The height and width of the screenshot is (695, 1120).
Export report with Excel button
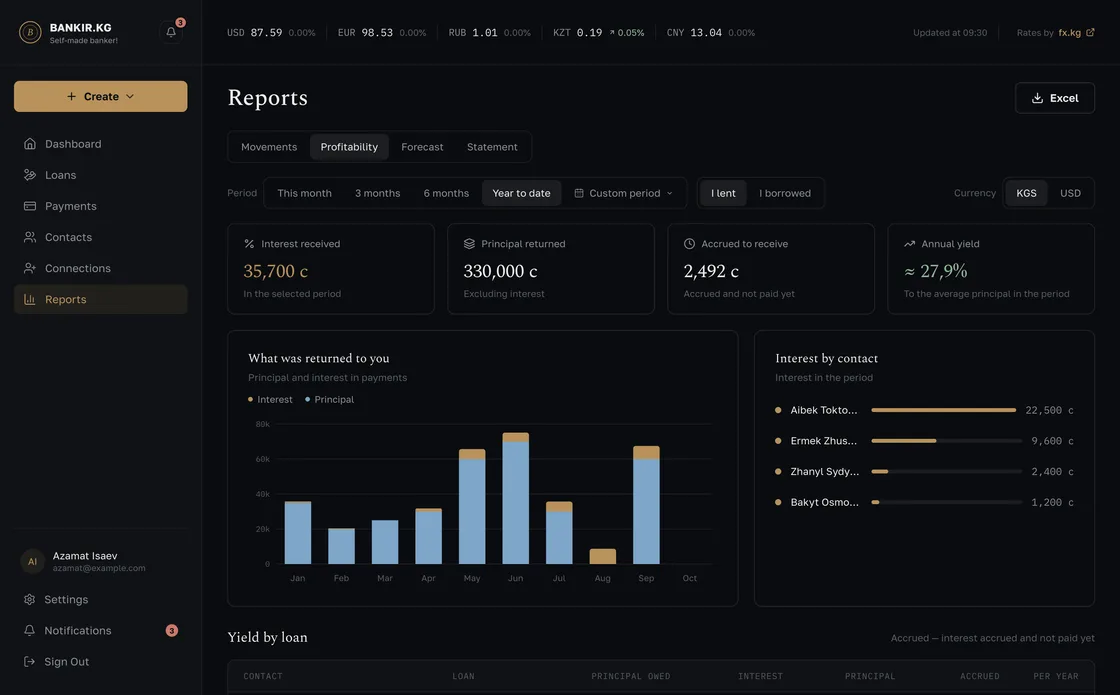click(1055, 98)
